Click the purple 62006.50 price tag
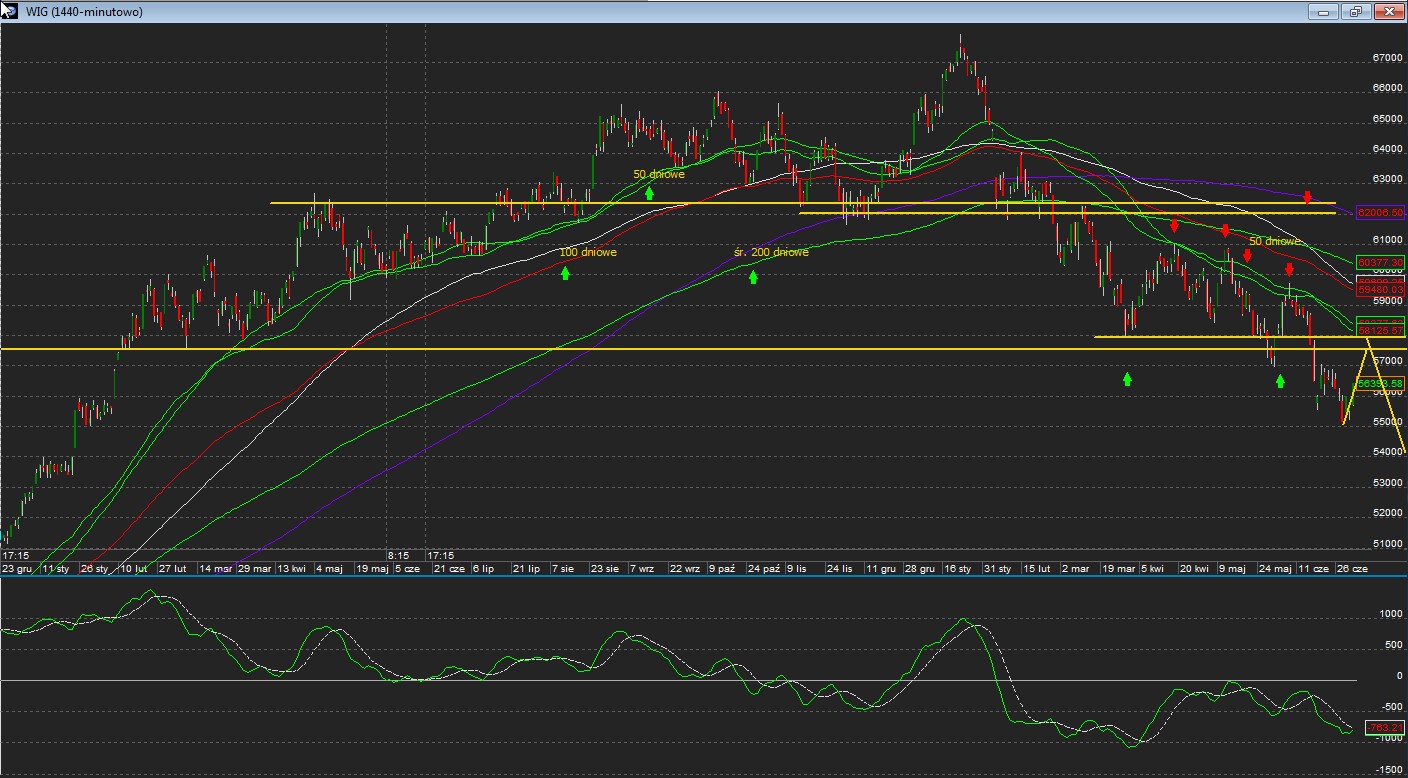The height and width of the screenshot is (778, 1408). [x=1380, y=214]
